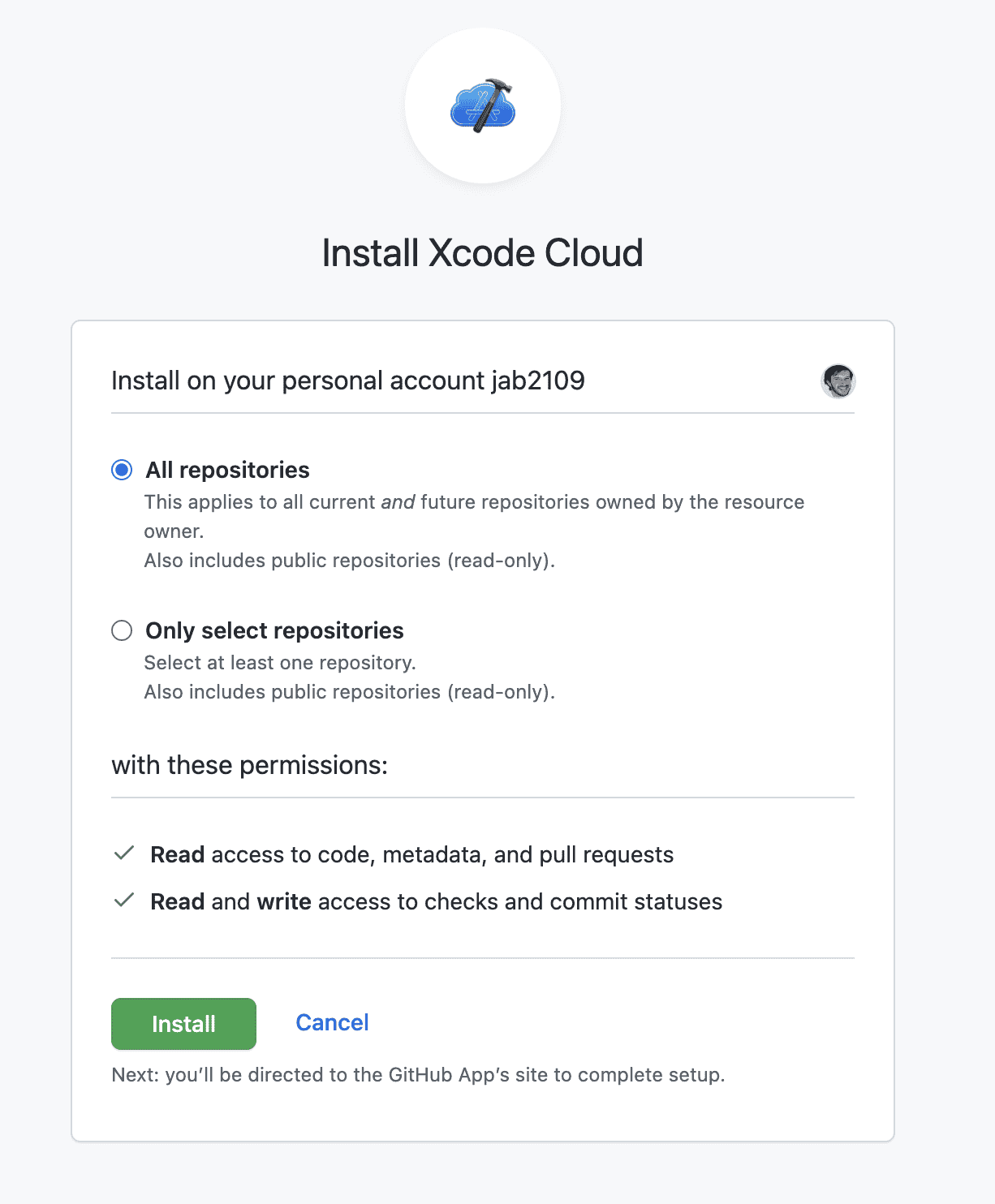The image size is (995, 1204).
Task: Click the profile picture near the account heading
Action: click(839, 381)
